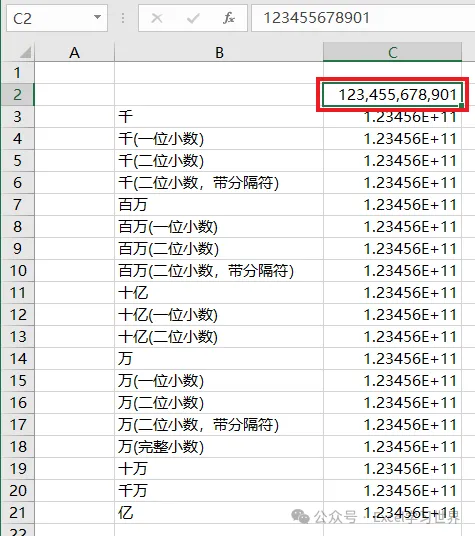
Task: Select column B header
Action: [219, 53]
